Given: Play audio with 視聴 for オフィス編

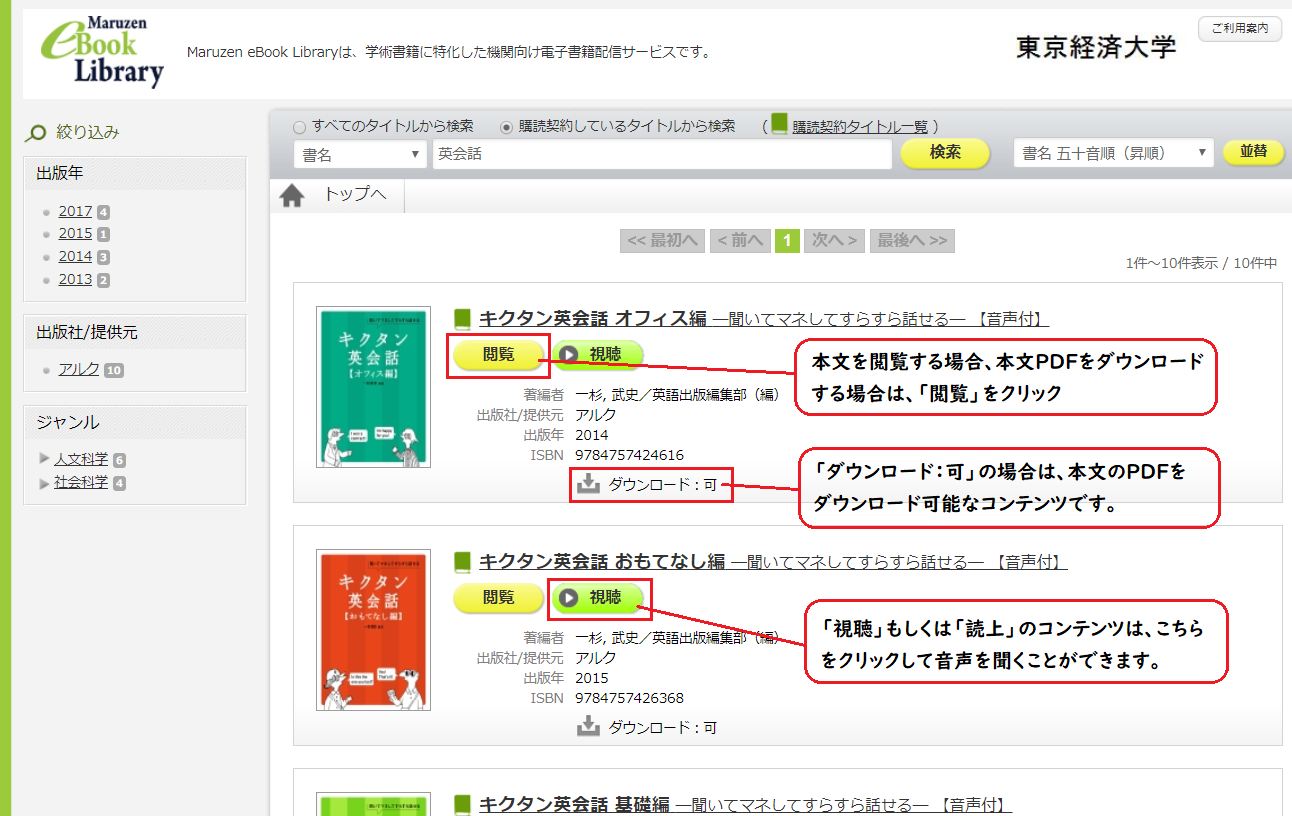Looking at the screenshot, I should click(598, 354).
